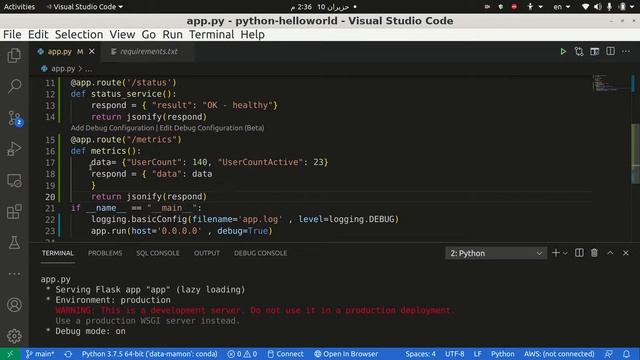Open the Extensions view
The width and height of the screenshot is (640, 360).
click(x=14, y=211)
